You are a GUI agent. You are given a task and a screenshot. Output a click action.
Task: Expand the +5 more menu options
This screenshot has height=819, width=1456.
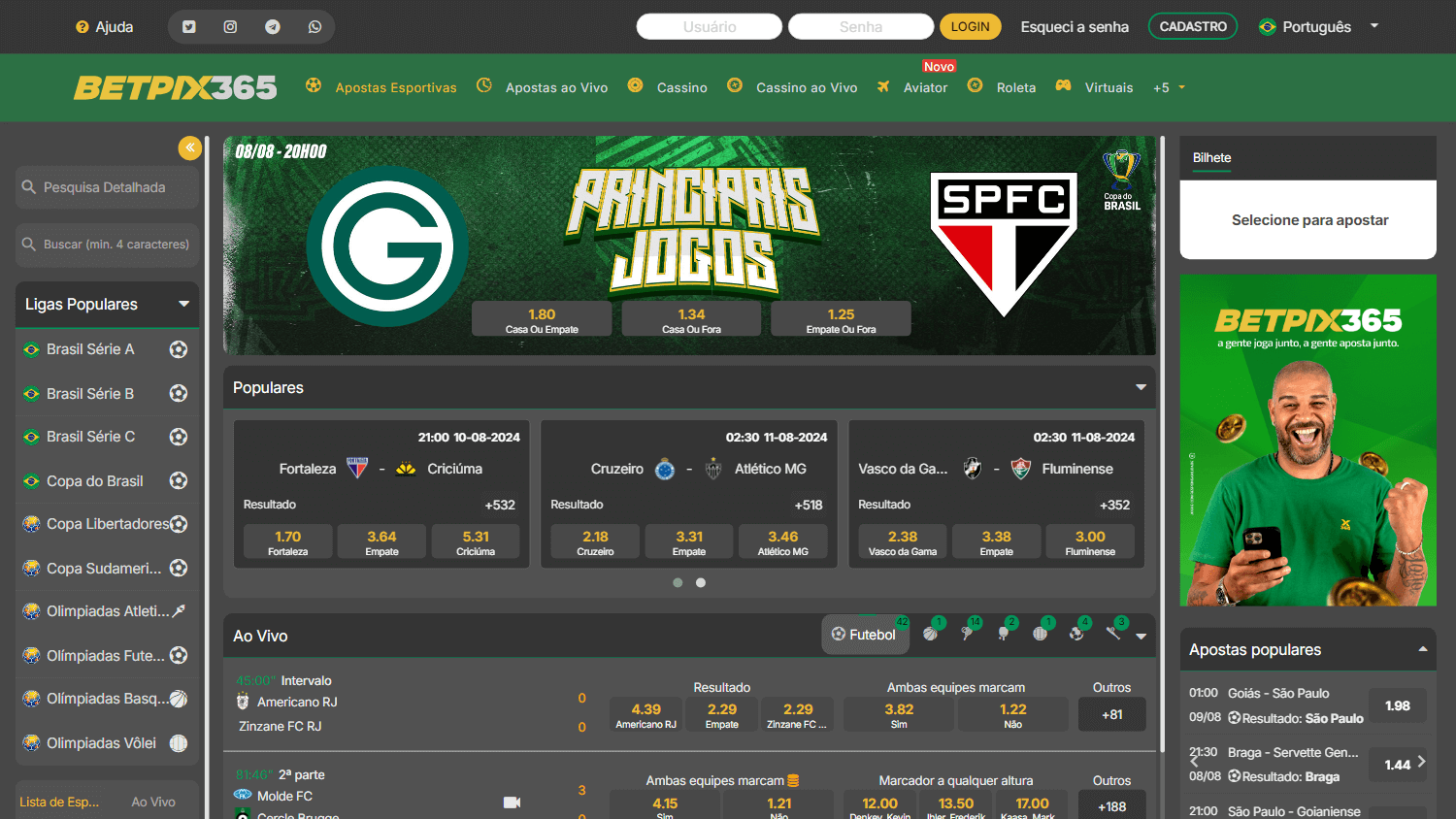[x=1169, y=87]
